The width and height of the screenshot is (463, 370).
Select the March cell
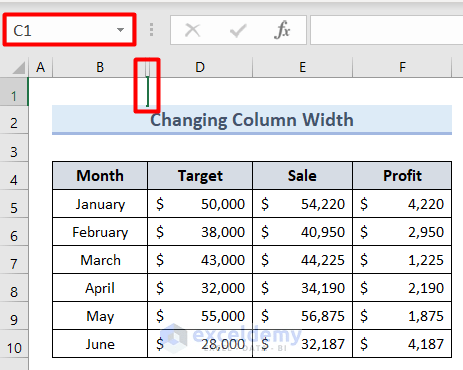100,260
